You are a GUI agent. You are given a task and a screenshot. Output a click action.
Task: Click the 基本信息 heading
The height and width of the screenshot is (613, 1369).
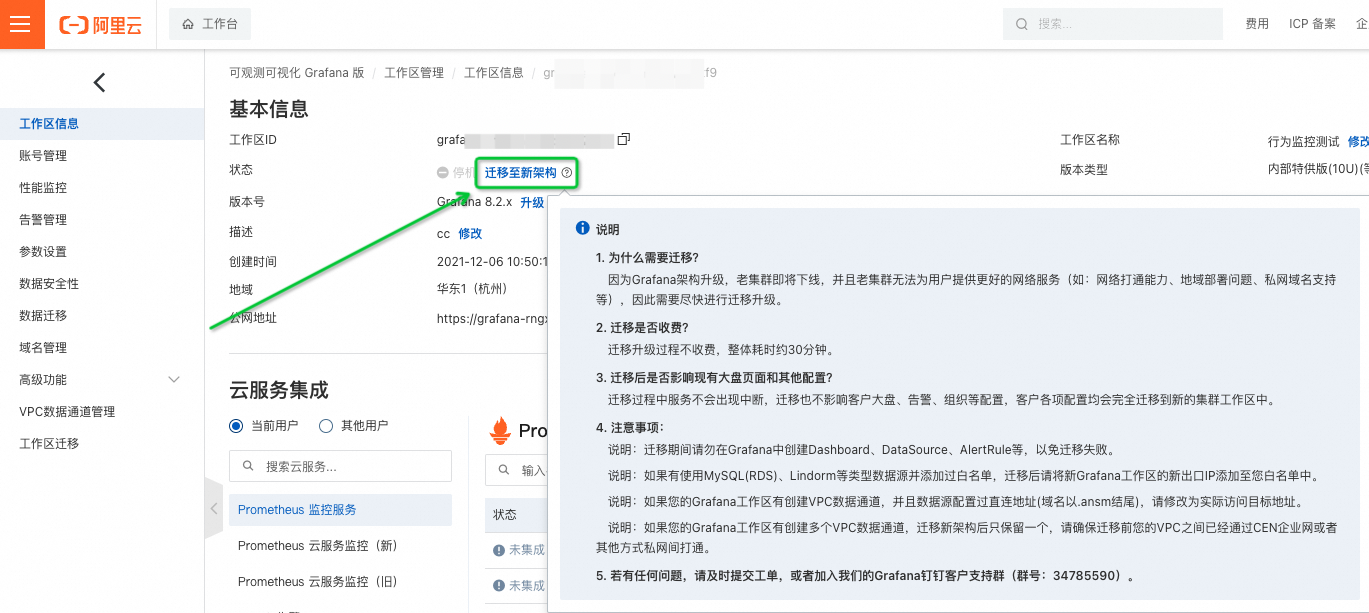(x=269, y=108)
